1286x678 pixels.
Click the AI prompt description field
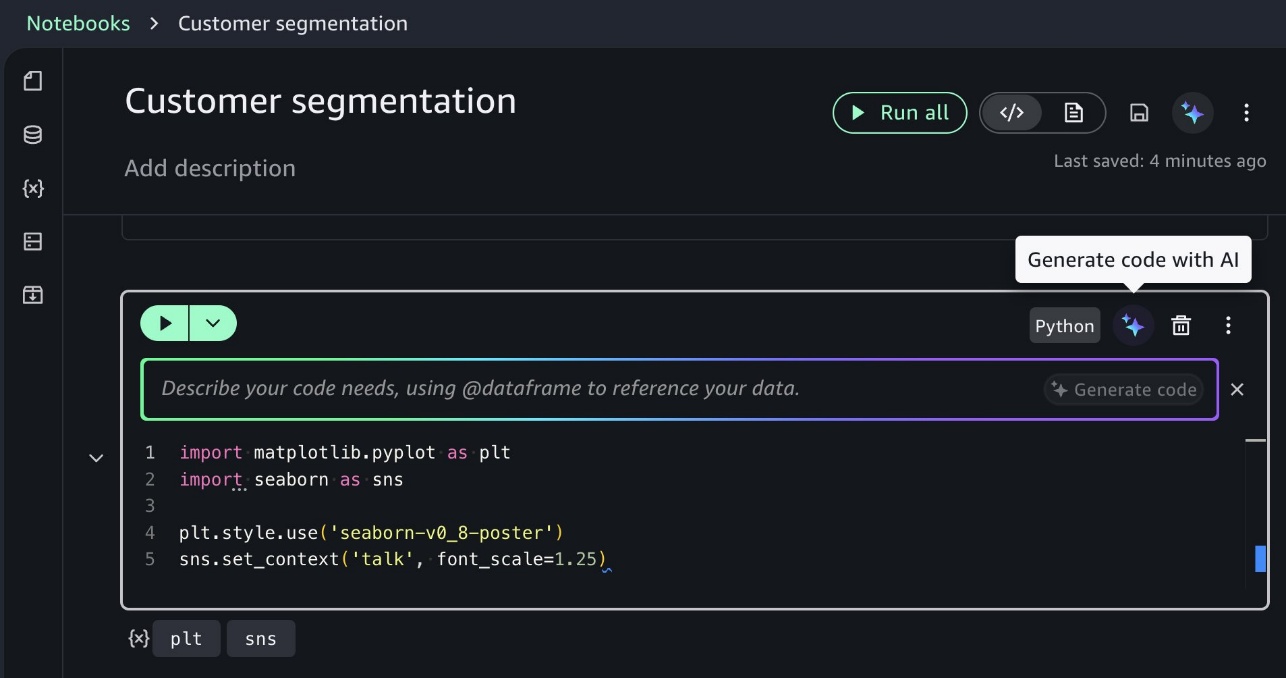[x=590, y=389]
